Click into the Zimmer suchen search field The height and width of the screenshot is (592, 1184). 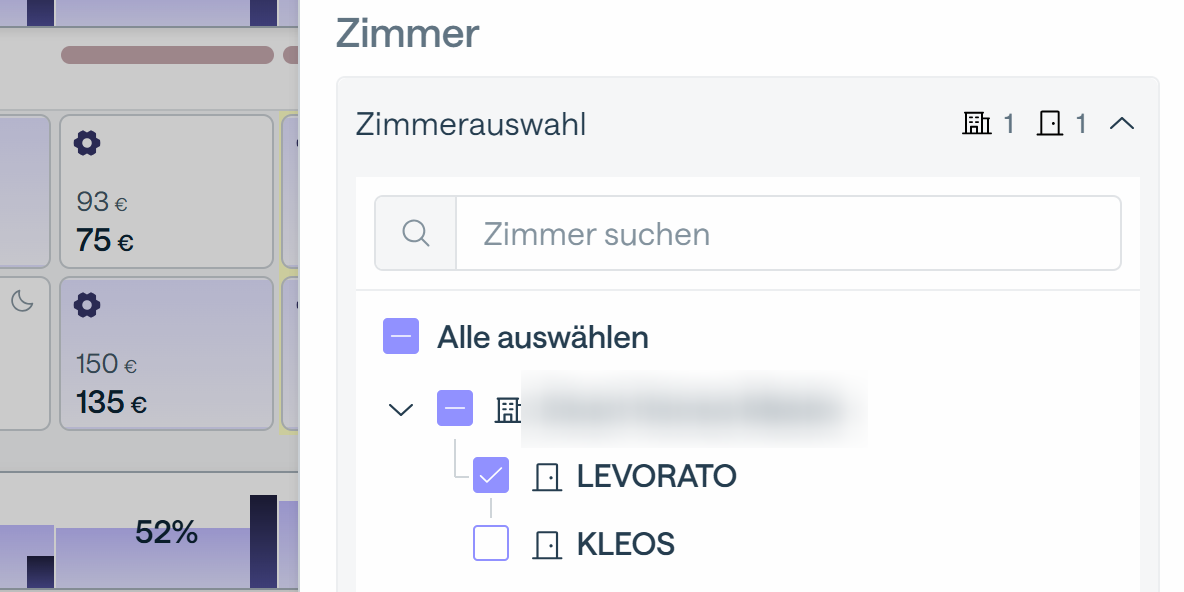(x=787, y=234)
